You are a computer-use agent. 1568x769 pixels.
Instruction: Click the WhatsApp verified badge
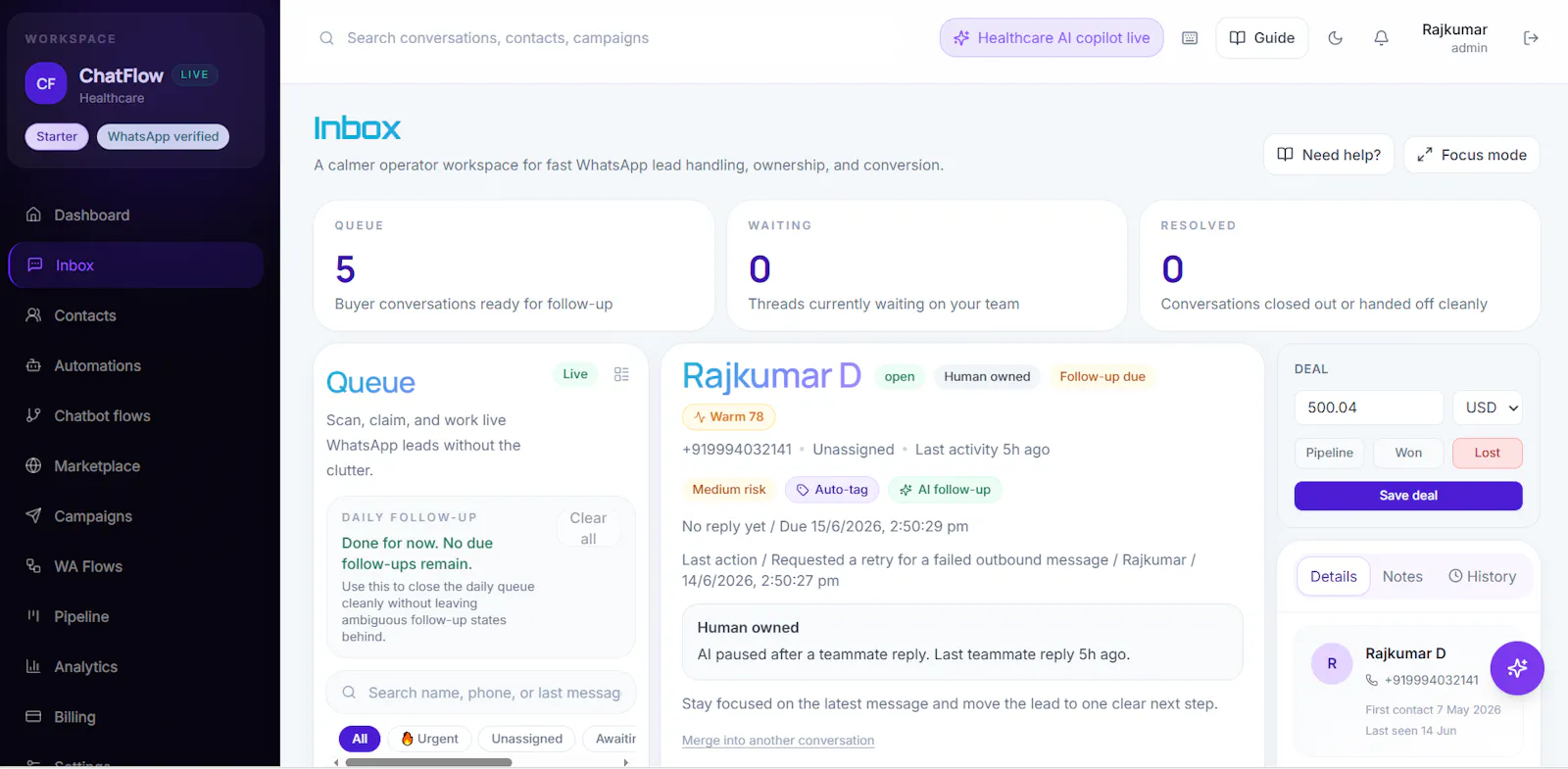(x=163, y=136)
